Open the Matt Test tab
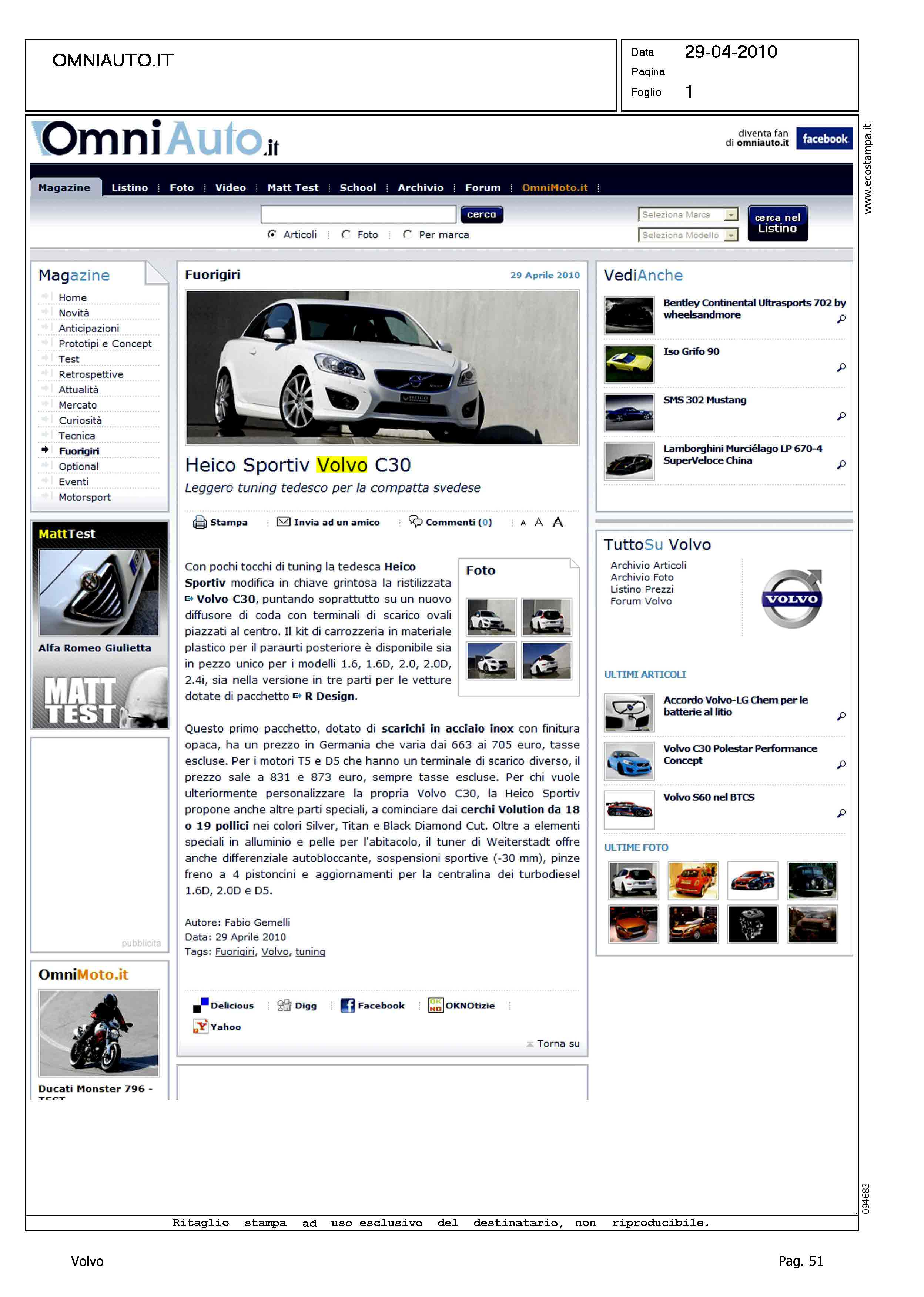Screen dimensions: 924x1297 pos(292,188)
